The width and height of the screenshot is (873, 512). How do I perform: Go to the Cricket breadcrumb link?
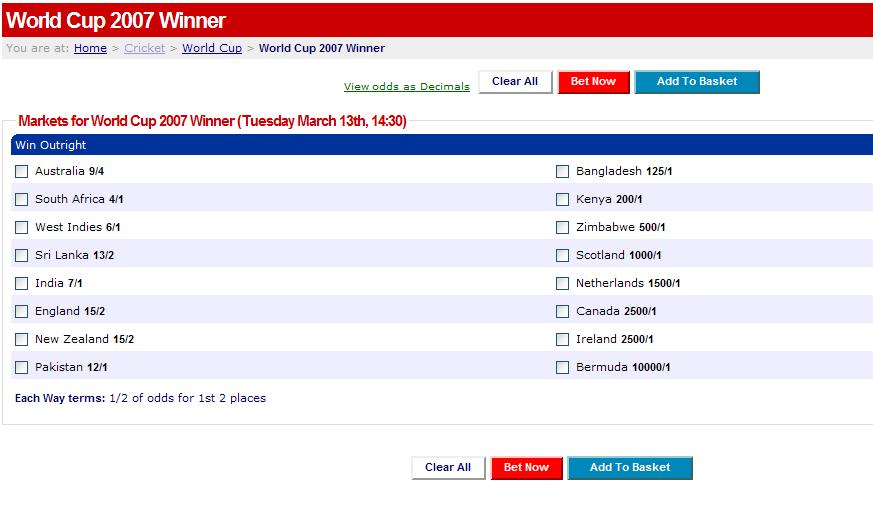pyautogui.click(x=145, y=48)
